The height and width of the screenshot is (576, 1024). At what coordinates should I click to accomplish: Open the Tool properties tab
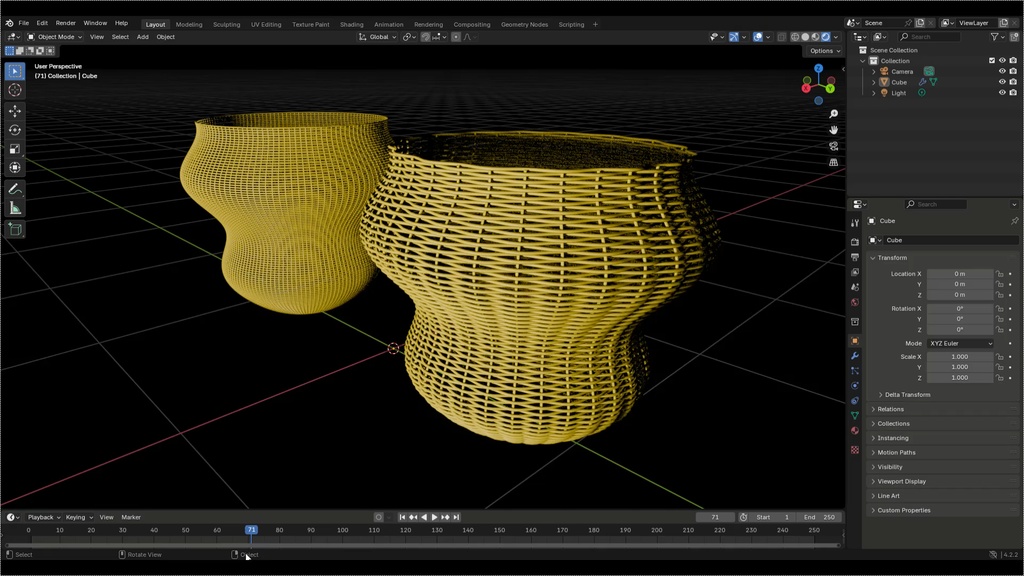coord(855,223)
